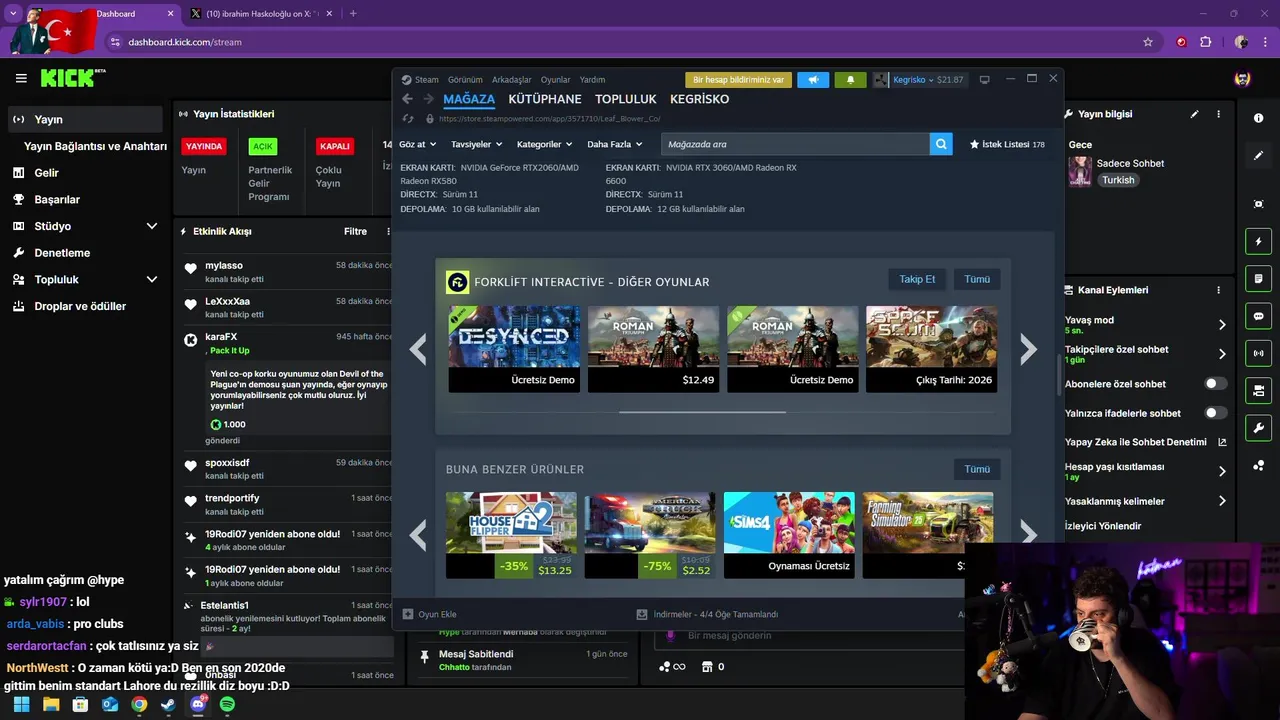Switch to Steam KÜTÜPHANE tab
Viewport: 1280px width, 720px height.
(545, 99)
